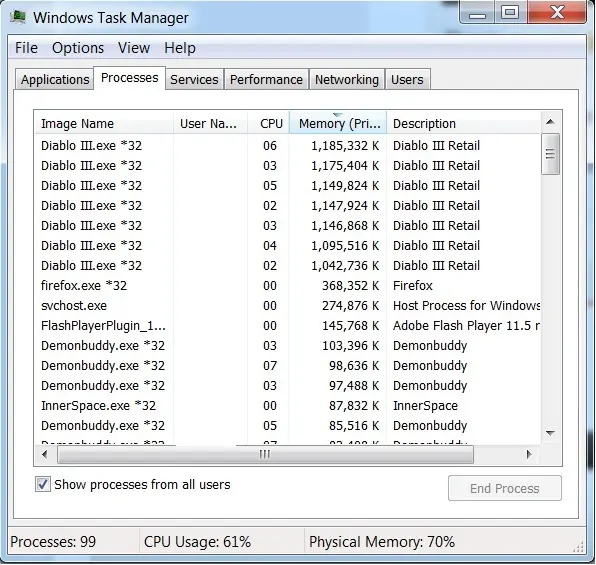Click the horizontal scrollbar right arrow
Viewport: 596px width, 565px height.
pos(529,454)
